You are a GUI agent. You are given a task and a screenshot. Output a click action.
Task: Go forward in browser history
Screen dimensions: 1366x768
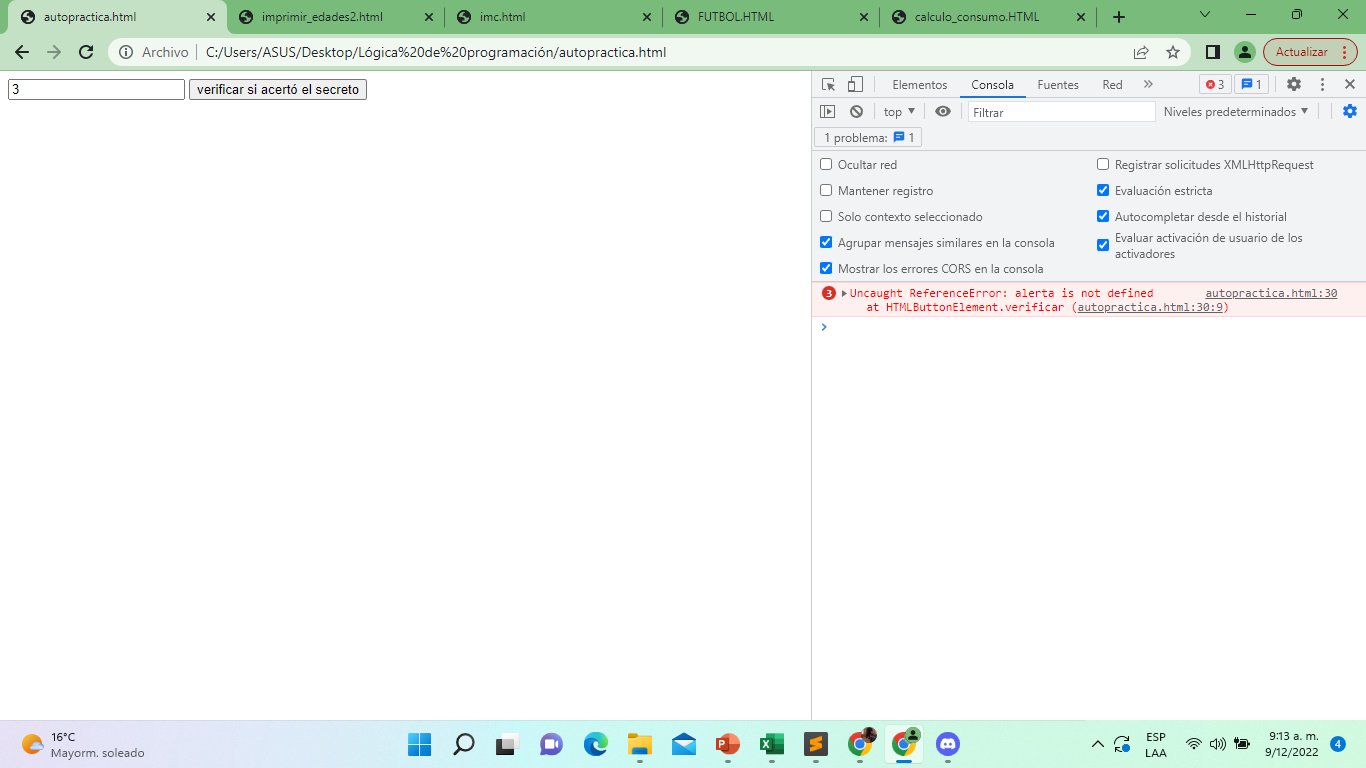point(54,52)
